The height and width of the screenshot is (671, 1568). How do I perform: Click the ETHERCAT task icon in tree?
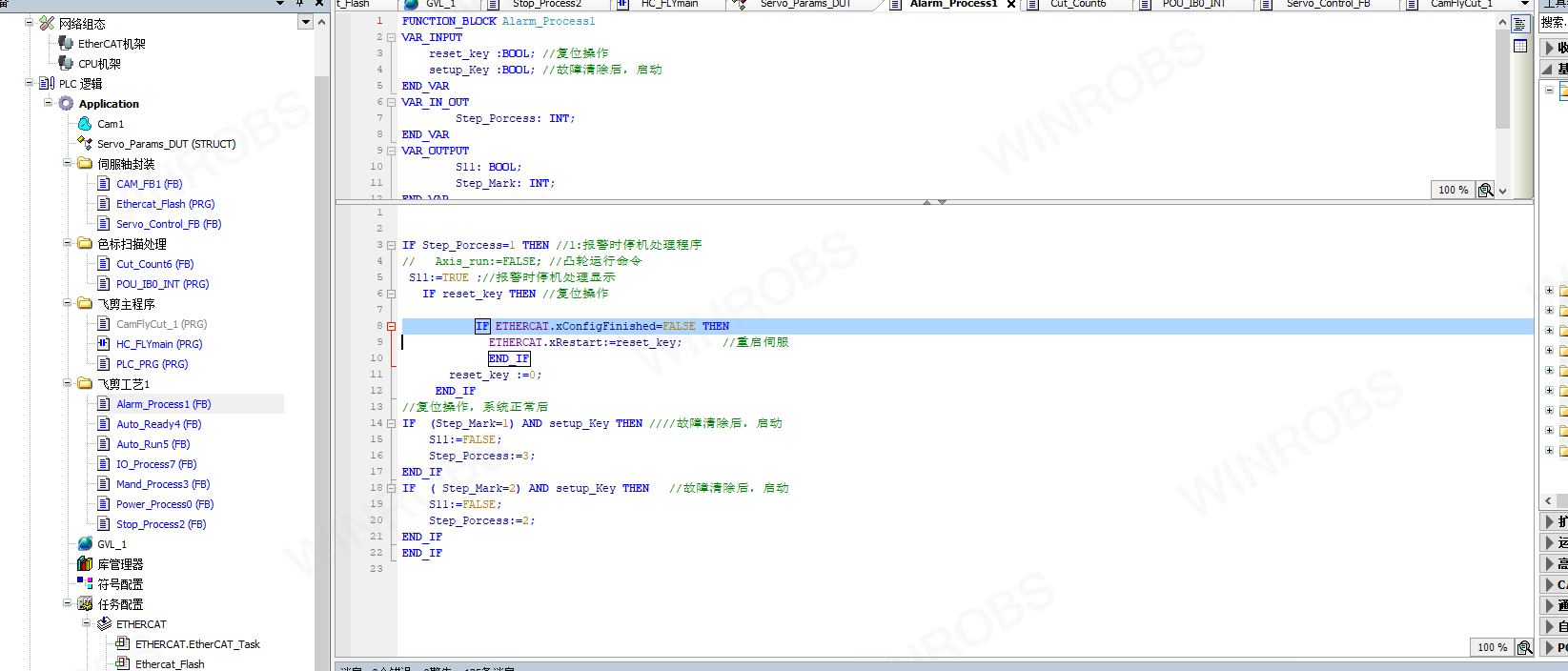tap(104, 624)
